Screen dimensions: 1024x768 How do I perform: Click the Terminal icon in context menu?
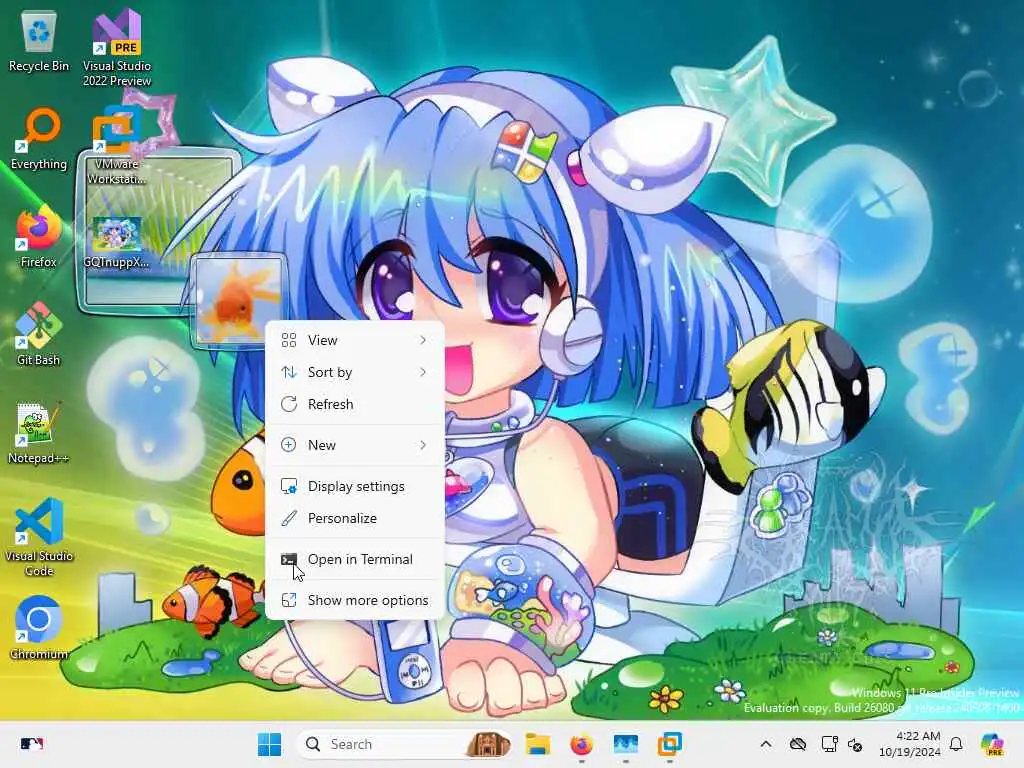tap(289, 560)
